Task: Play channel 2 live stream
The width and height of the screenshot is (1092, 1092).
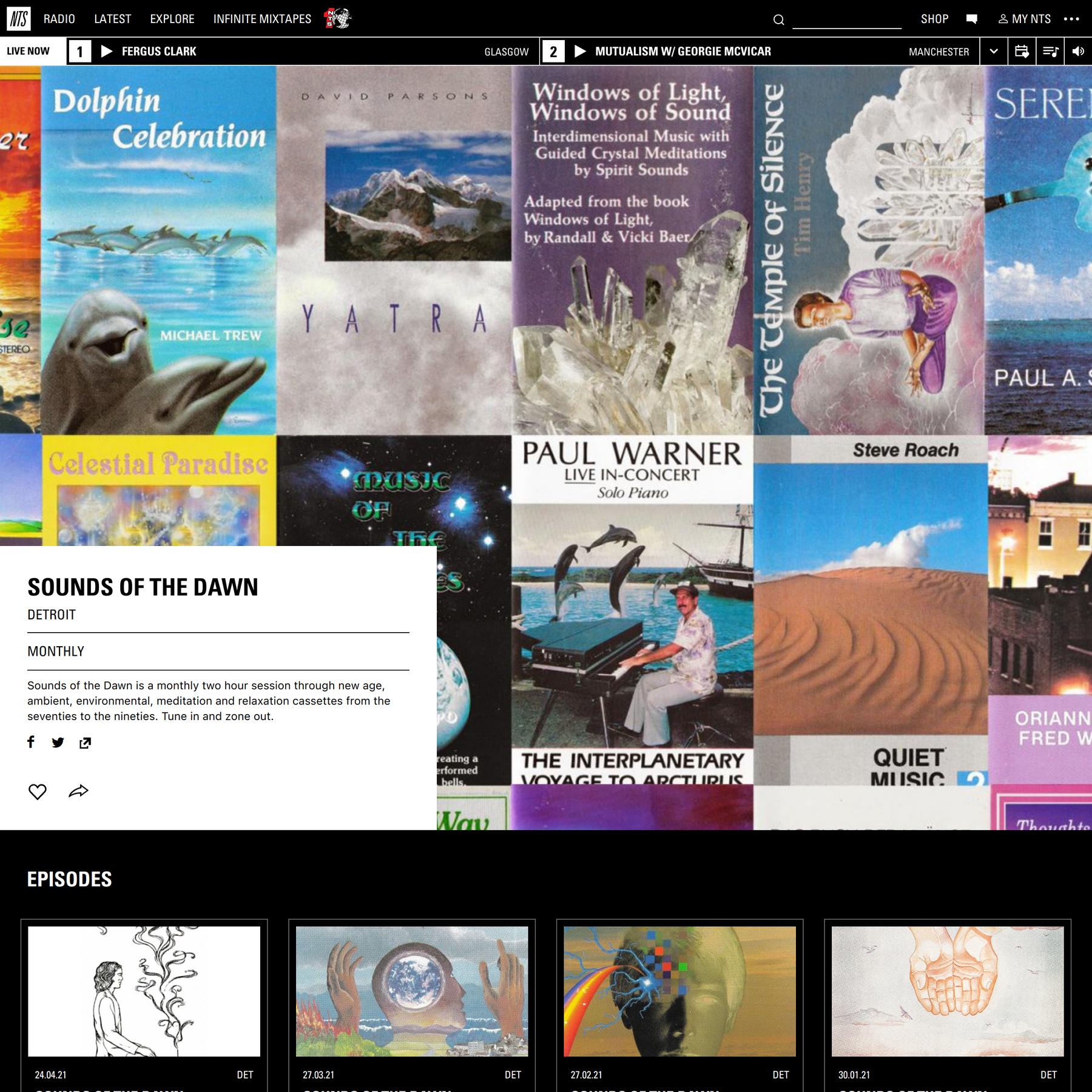Action: pyautogui.click(x=580, y=52)
